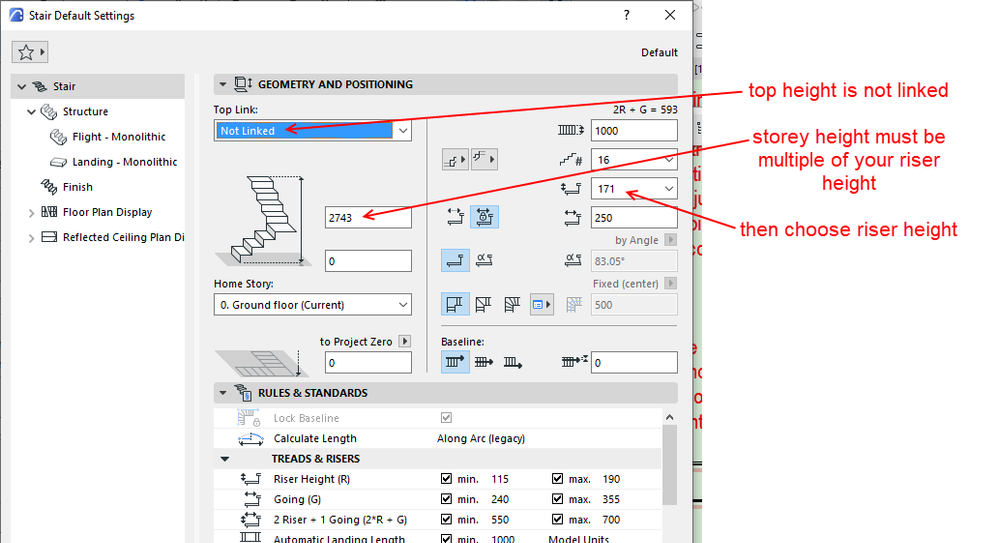Click Riser Height max value 190
The height and width of the screenshot is (543, 999).
[611, 479]
